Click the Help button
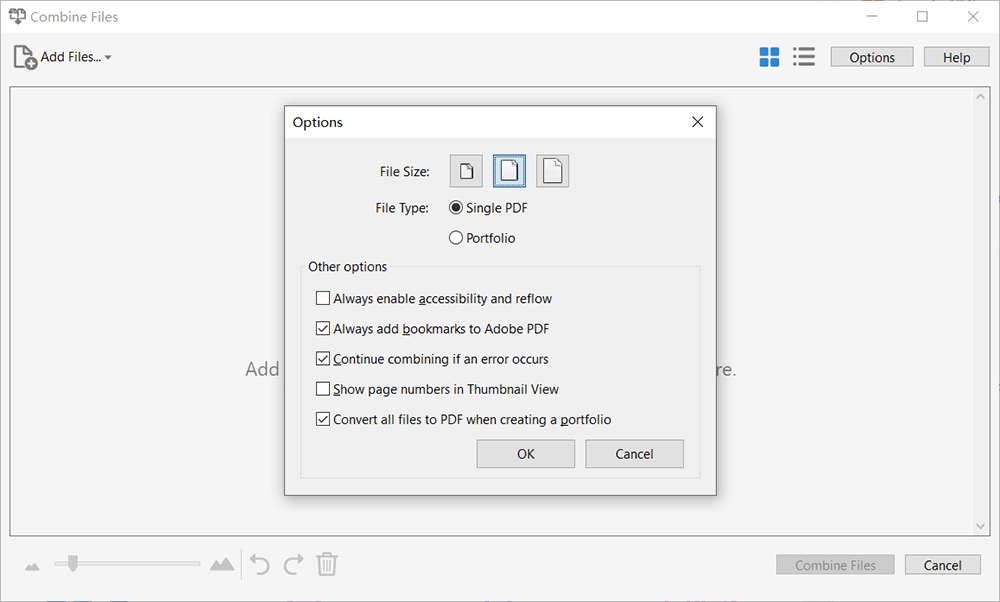1000x602 pixels. point(956,57)
